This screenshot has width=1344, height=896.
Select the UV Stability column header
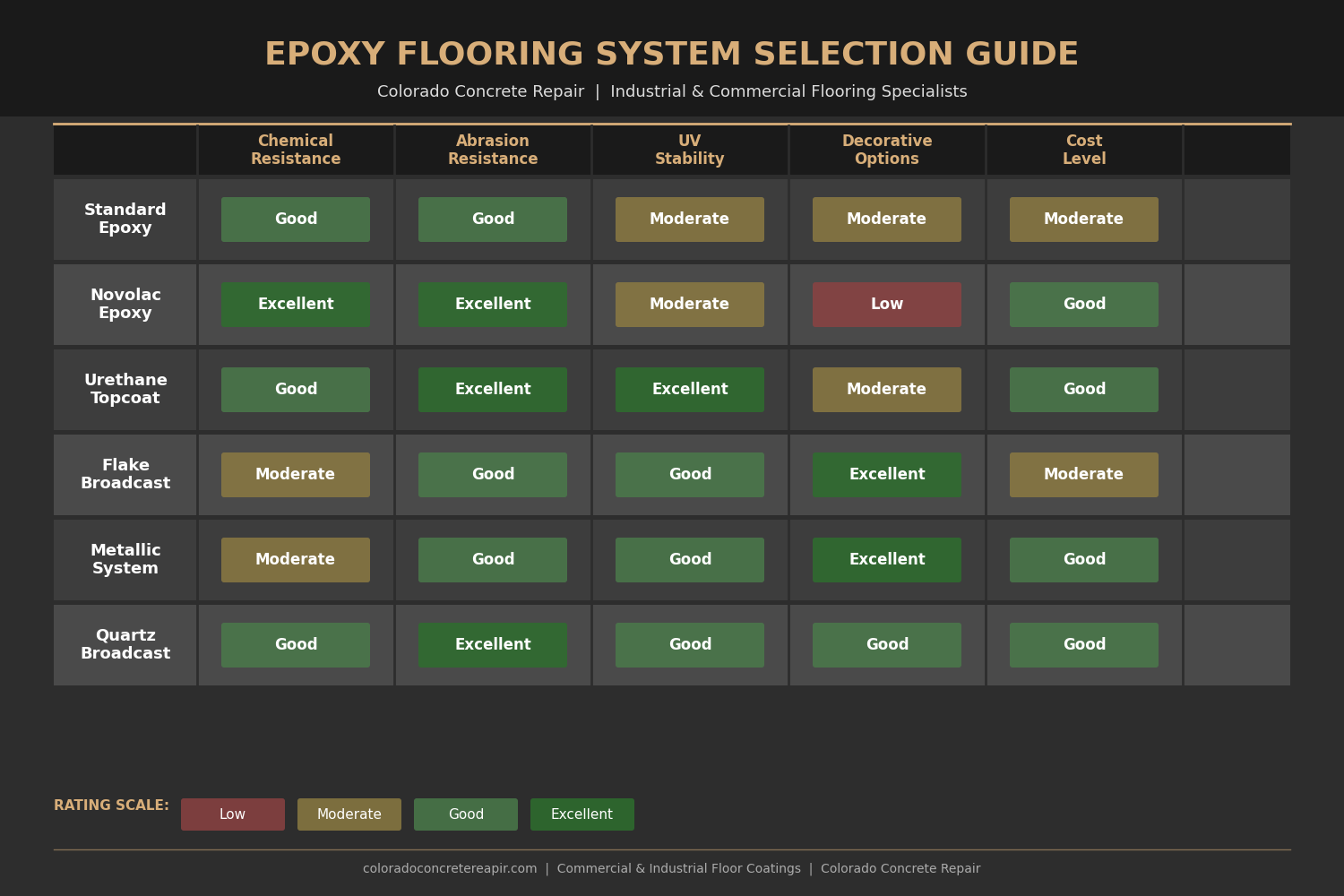pos(689,150)
